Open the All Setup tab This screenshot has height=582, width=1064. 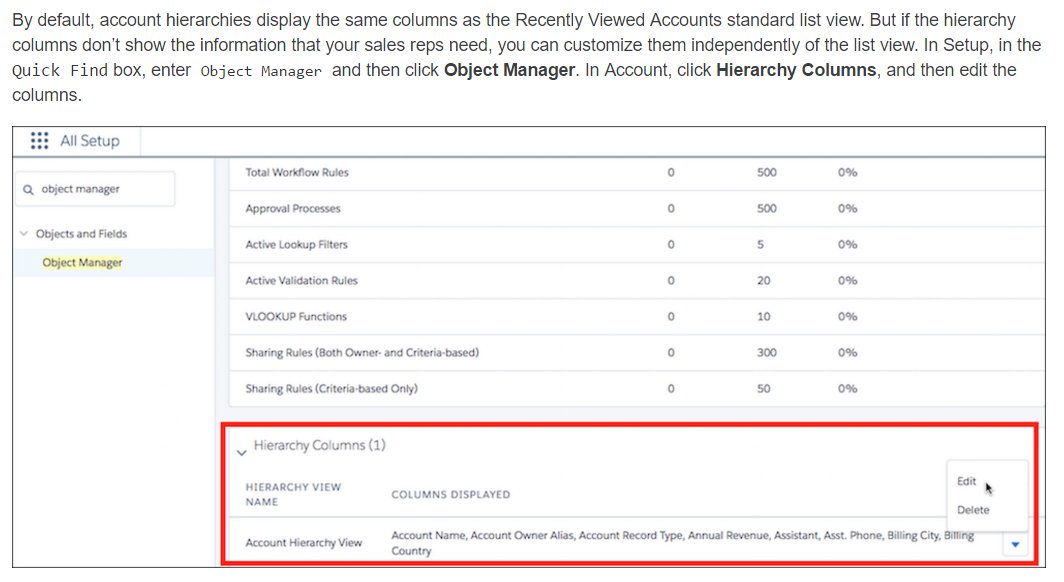click(90, 140)
